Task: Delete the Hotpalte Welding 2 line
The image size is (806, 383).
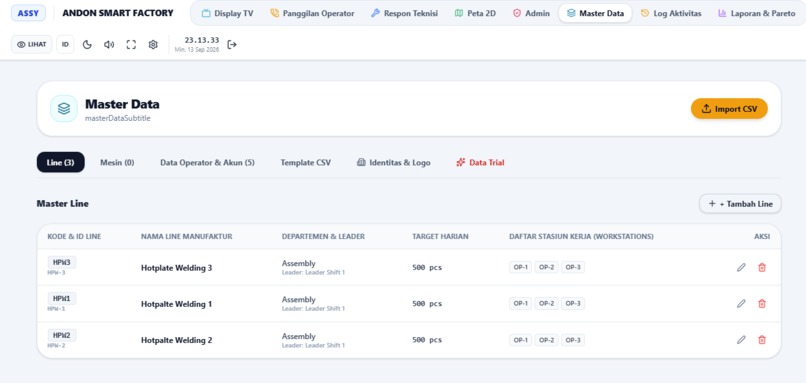Action: 762,340
